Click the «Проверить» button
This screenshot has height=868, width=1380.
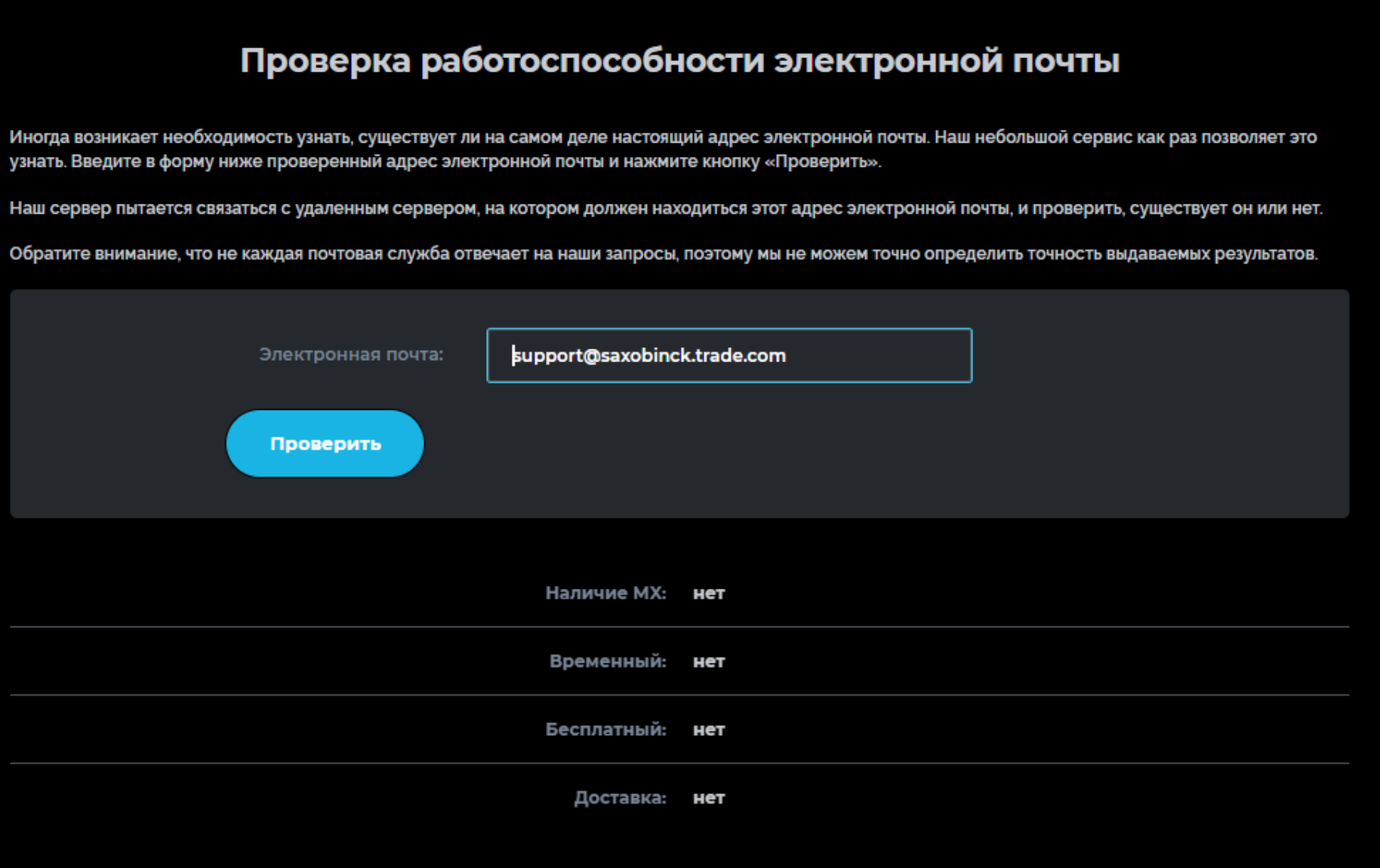325,444
